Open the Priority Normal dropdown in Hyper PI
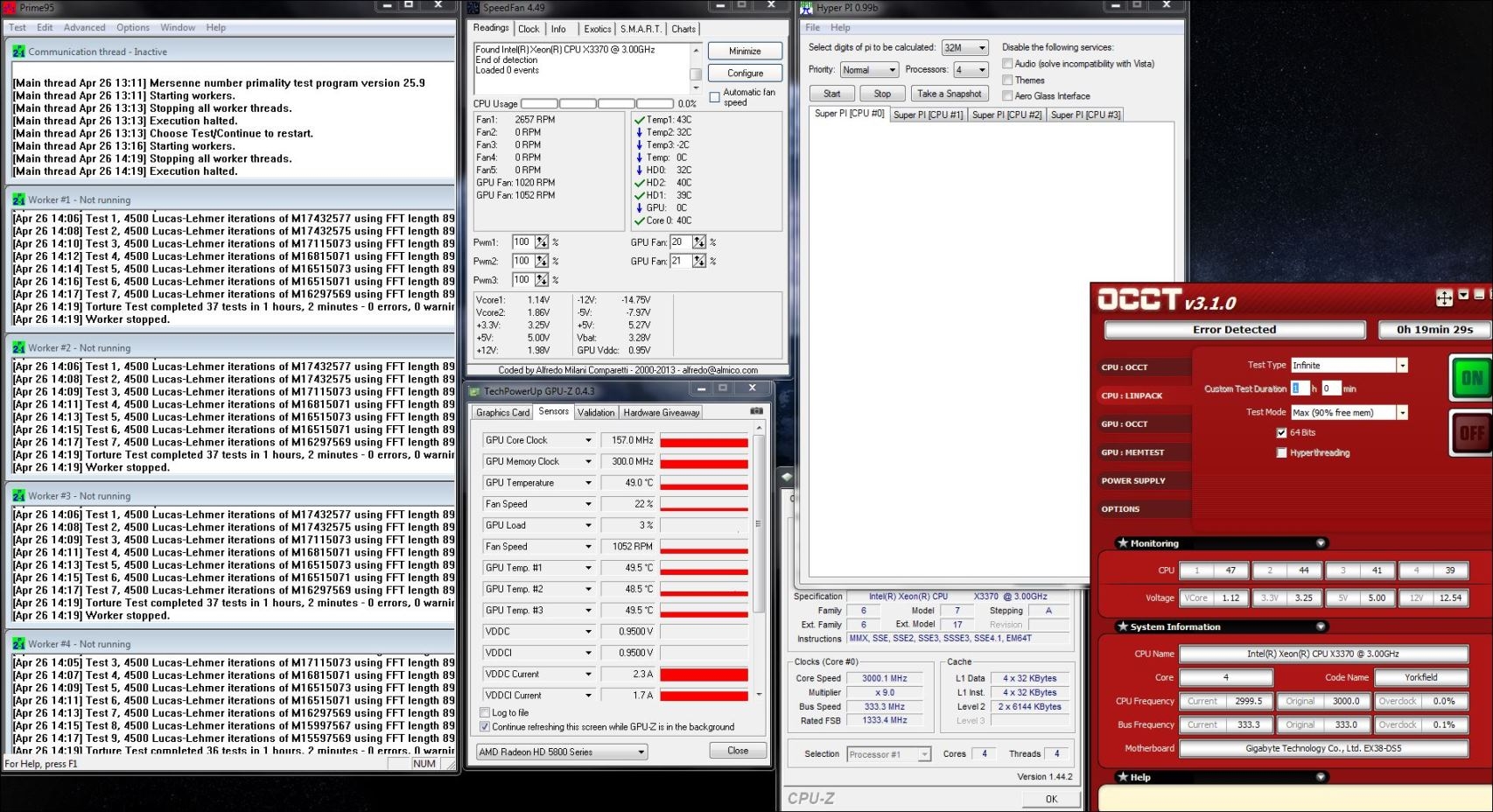The image size is (1493, 812). pos(869,69)
